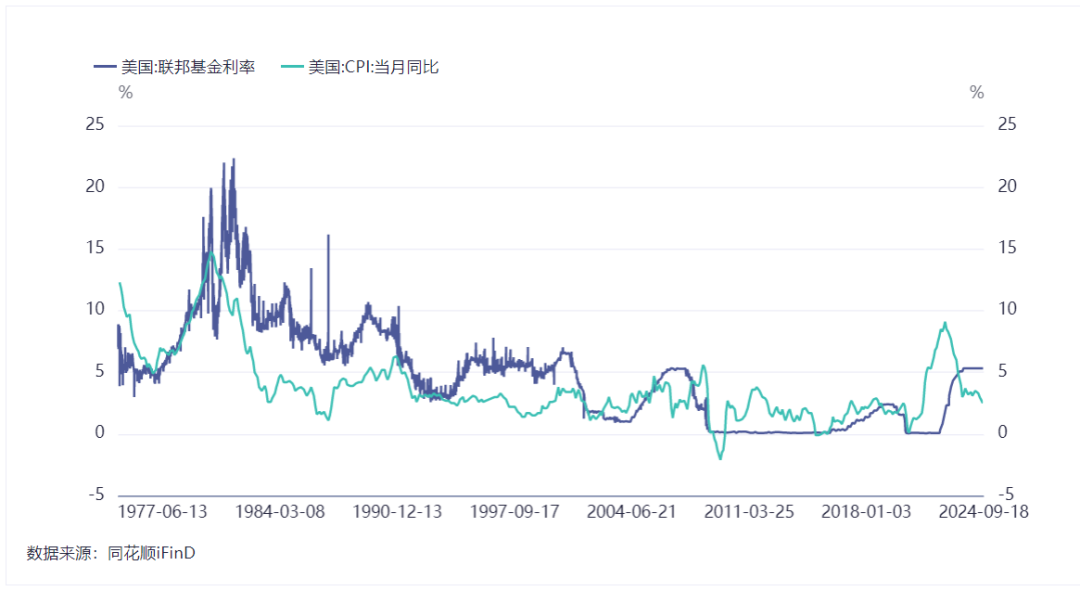Screen dimensions: 1080x591
Task: Click the 2018-01-03 x-axis date label
Action: (866, 512)
